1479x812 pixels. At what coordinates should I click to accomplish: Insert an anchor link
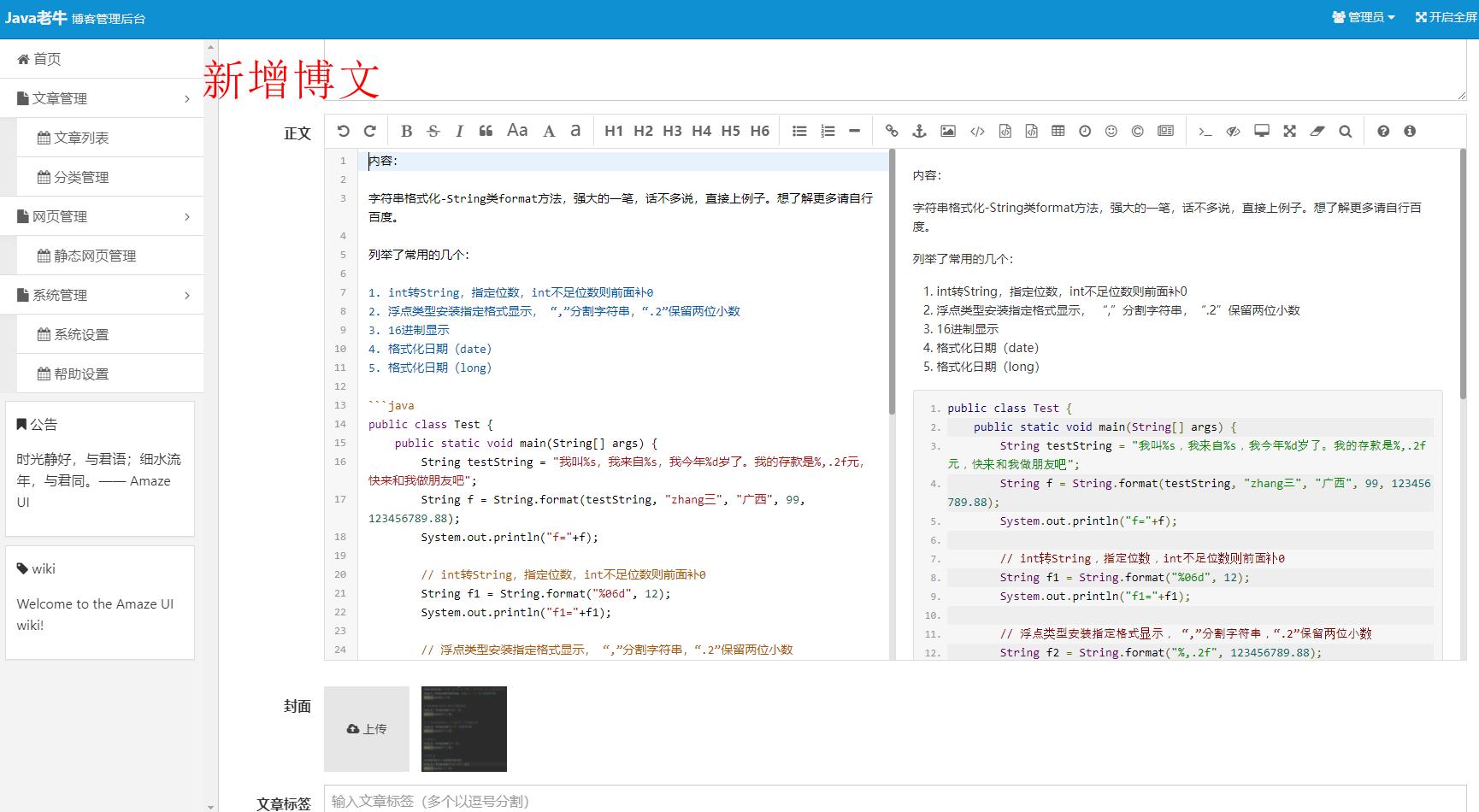coord(919,131)
